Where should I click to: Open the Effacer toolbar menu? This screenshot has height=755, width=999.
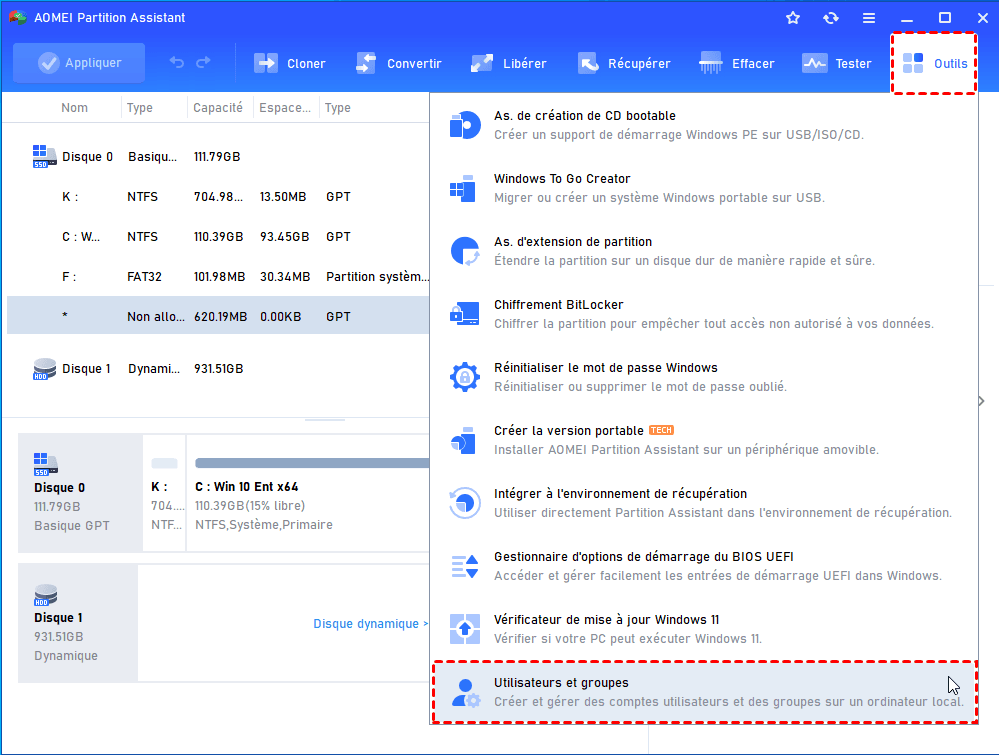pos(736,63)
